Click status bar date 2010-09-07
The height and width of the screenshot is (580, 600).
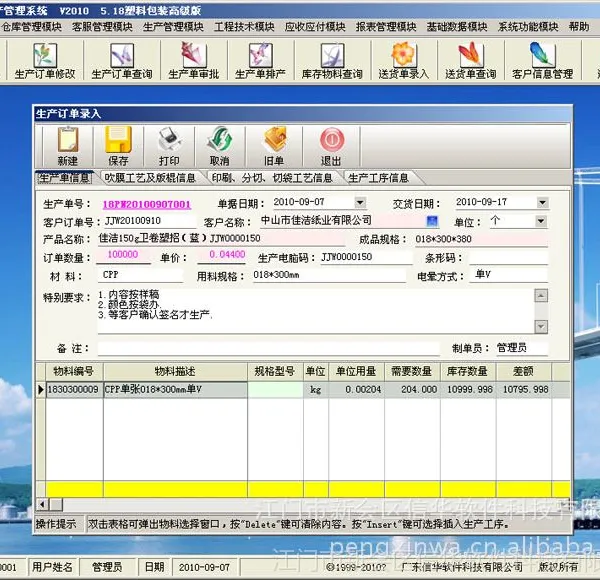pyautogui.click(x=205, y=567)
